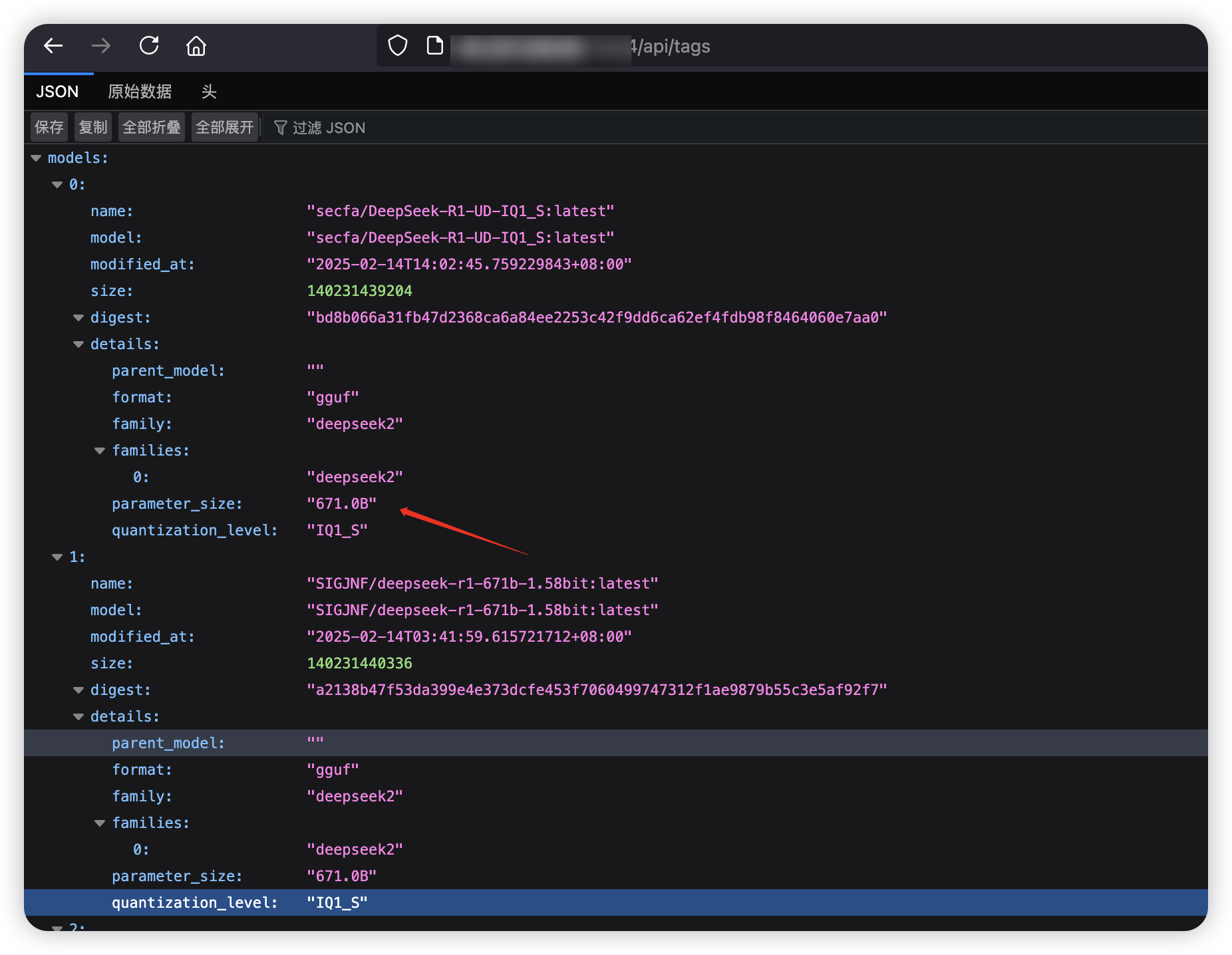Click the page info document icon
Screen dimensions: 1232x955
click(x=435, y=46)
